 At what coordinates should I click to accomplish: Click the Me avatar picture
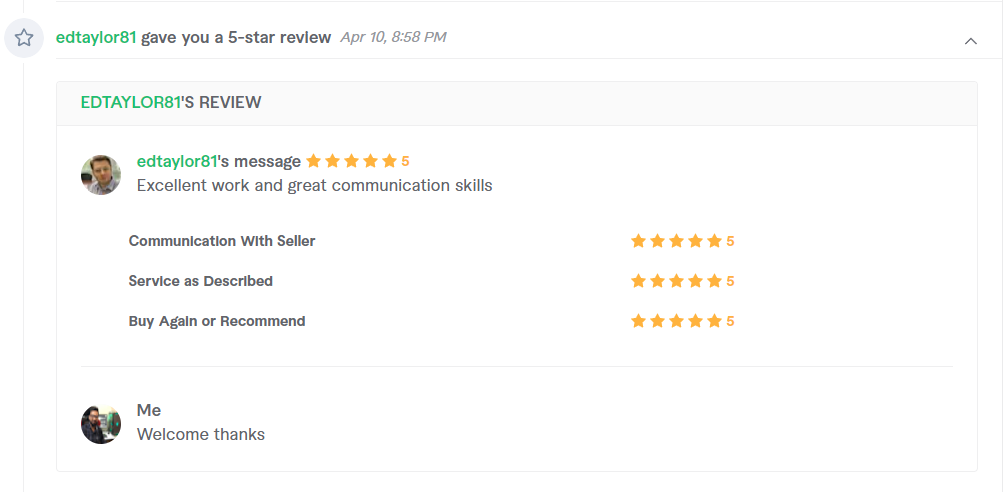tap(100, 424)
